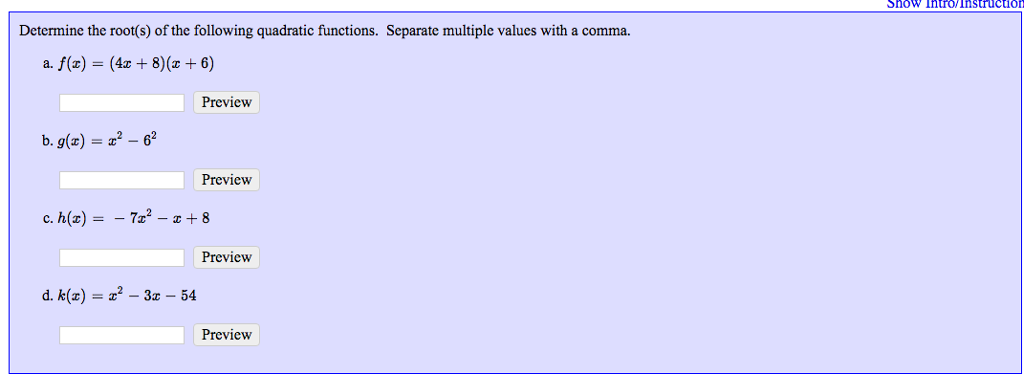The width and height of the screenshot is (1024, 374).
Task: Select the input box under h(x)
Action: pos(122,258)
